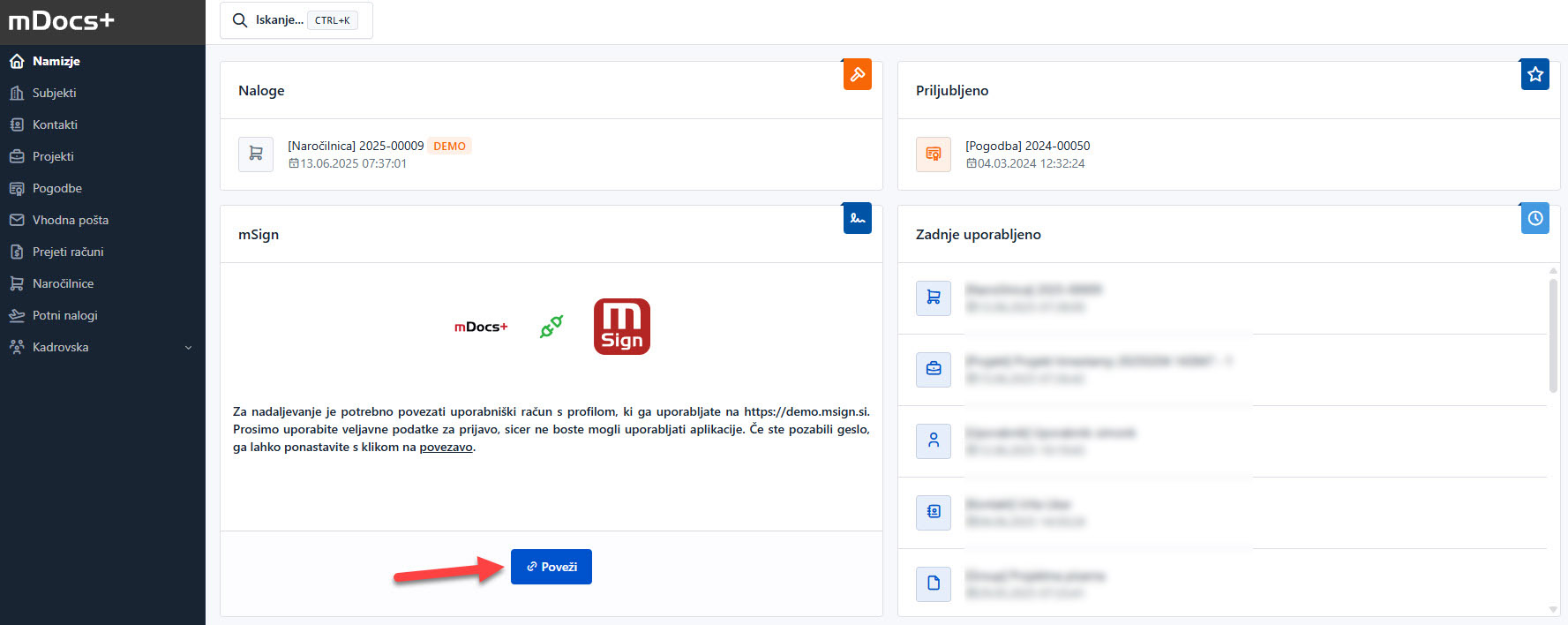Click the blue signature icon in mSign panel

point(857,219)
